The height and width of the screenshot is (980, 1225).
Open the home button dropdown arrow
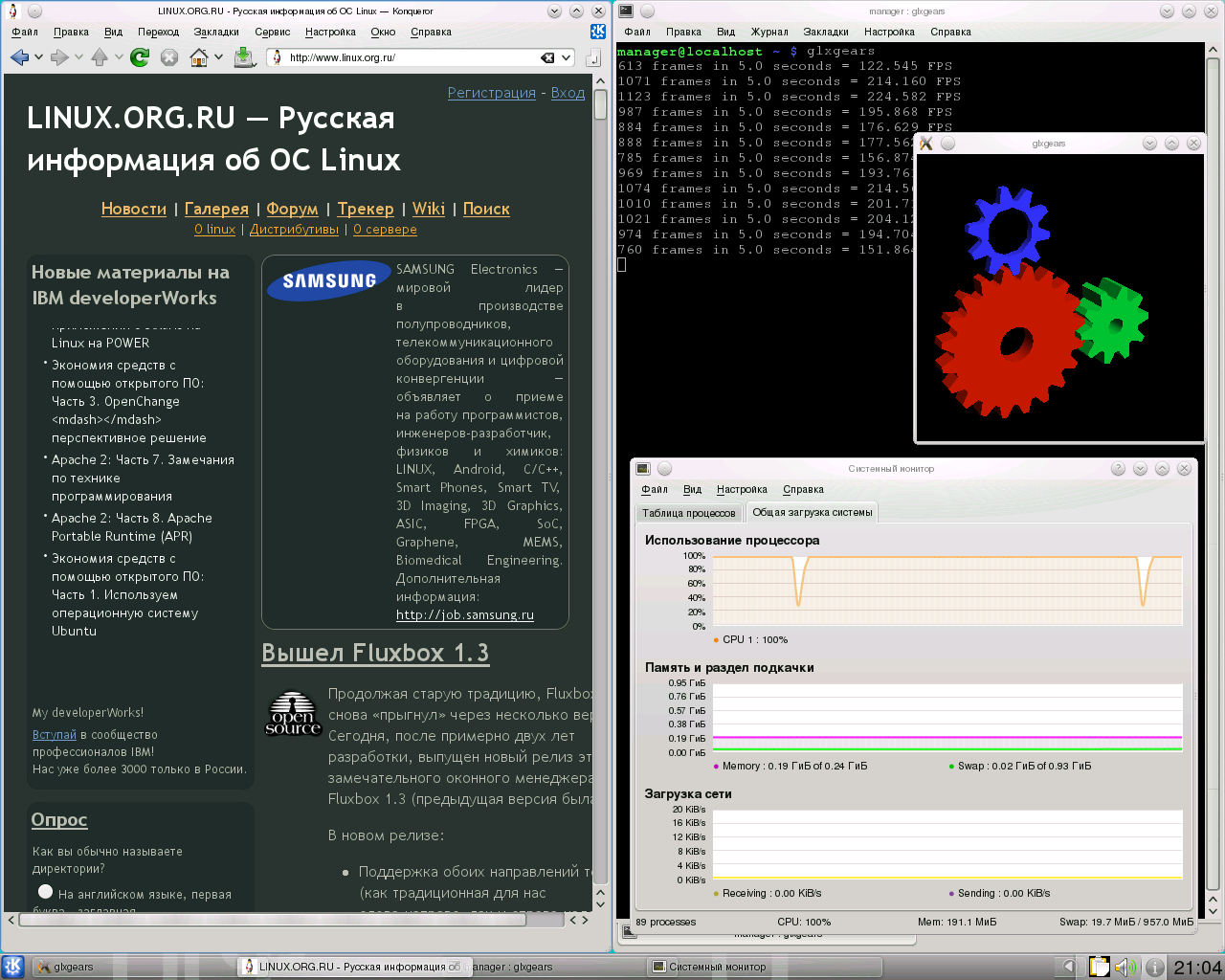click(218, 57)
